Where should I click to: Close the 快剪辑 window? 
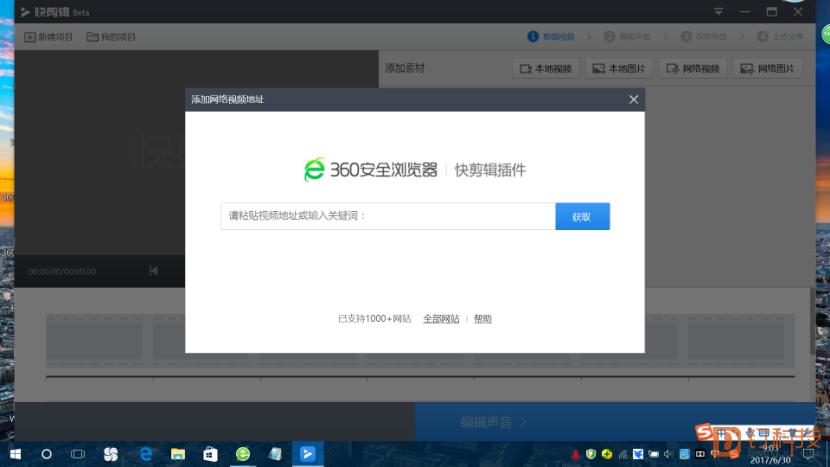pos(798,12)
